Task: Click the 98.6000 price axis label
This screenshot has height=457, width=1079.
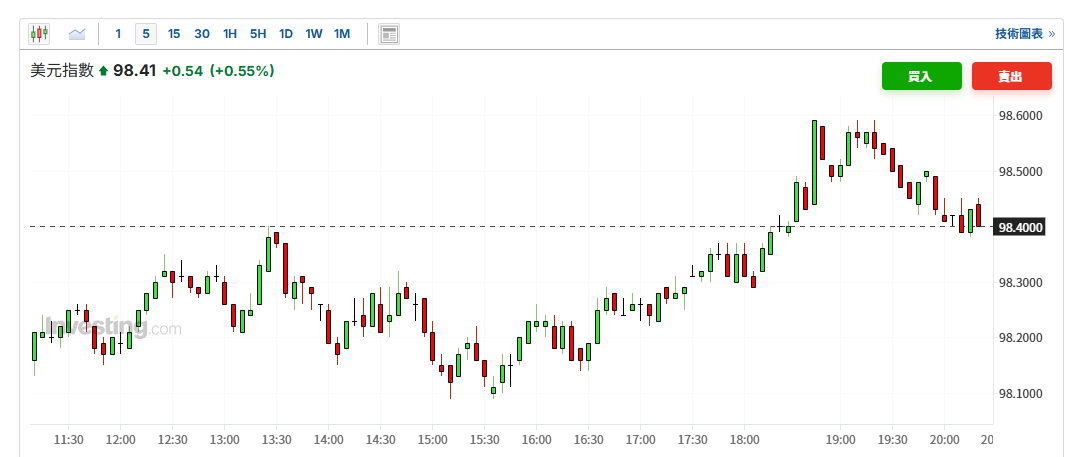Action: [1020, 116]
